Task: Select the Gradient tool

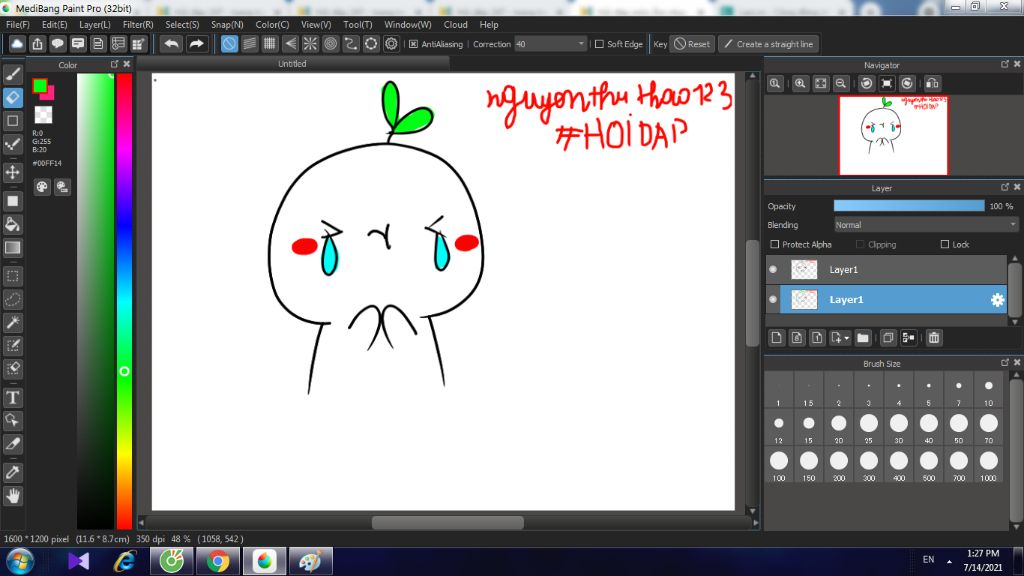Action: (12, 248)
